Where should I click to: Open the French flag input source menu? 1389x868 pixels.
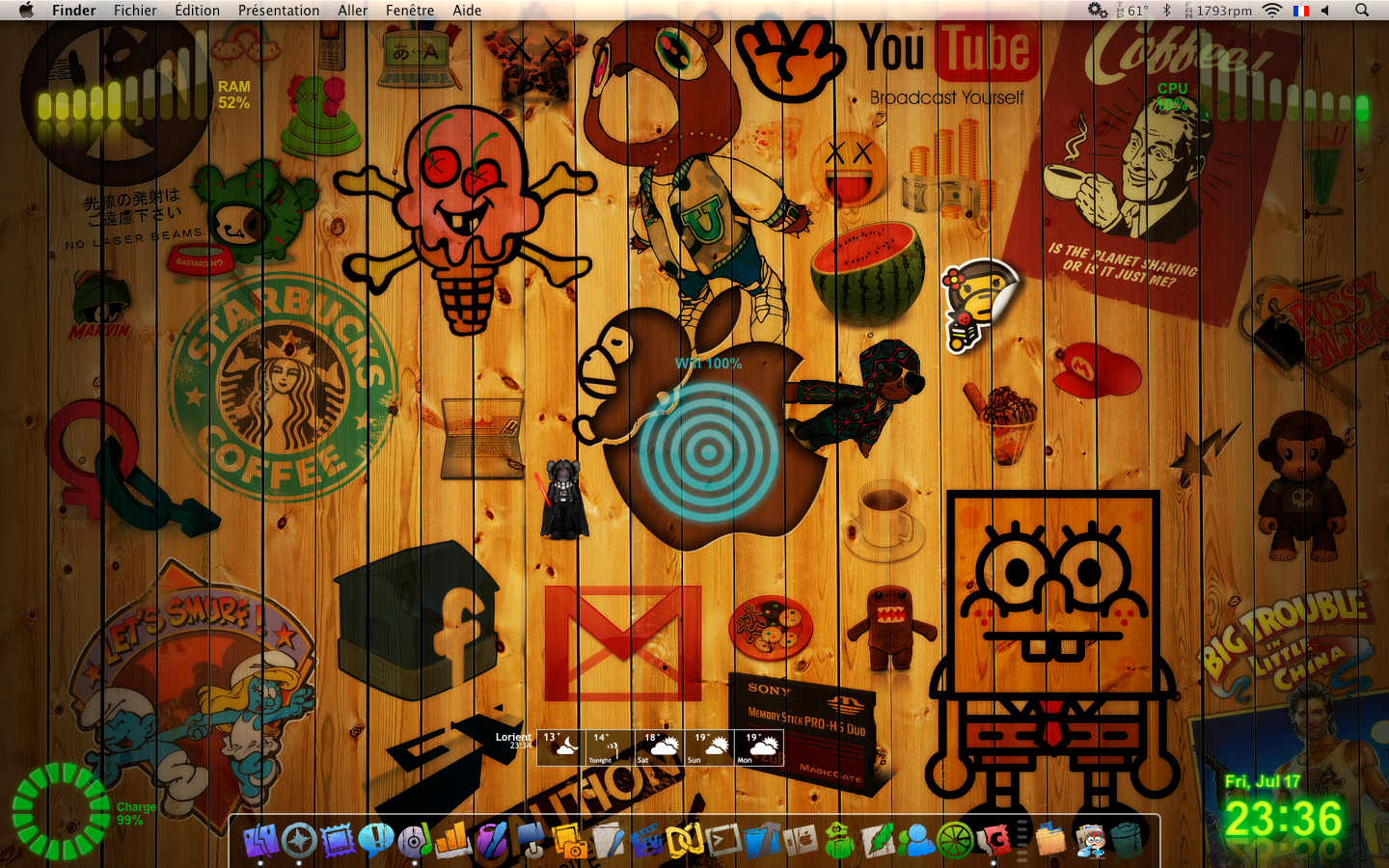1301,11
